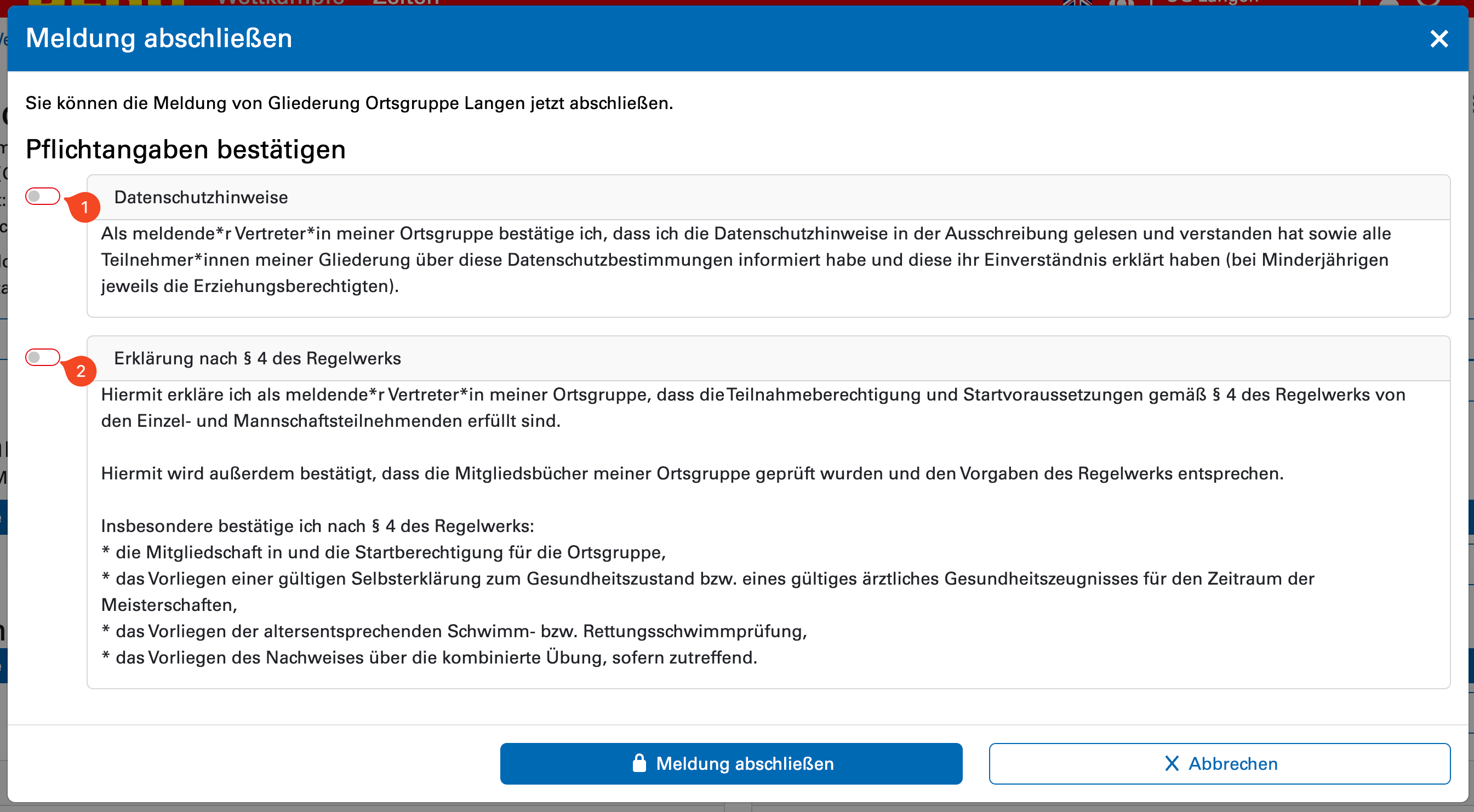Click the blue Meldung abschließen button

click(x=731, y=763)
